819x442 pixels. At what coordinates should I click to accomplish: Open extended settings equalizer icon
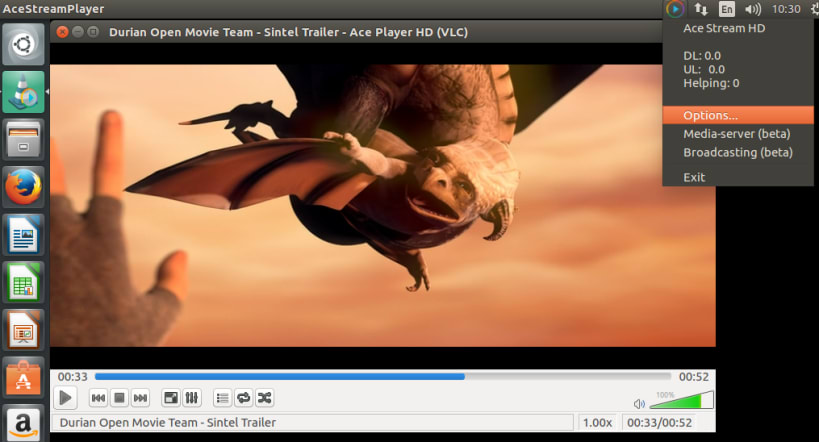(192, 398)
